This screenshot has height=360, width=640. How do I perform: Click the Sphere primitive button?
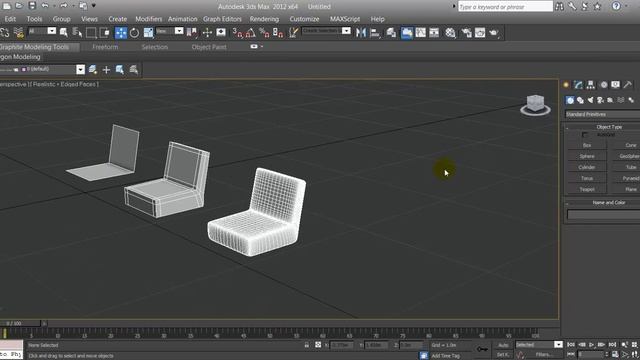(587, 156)
